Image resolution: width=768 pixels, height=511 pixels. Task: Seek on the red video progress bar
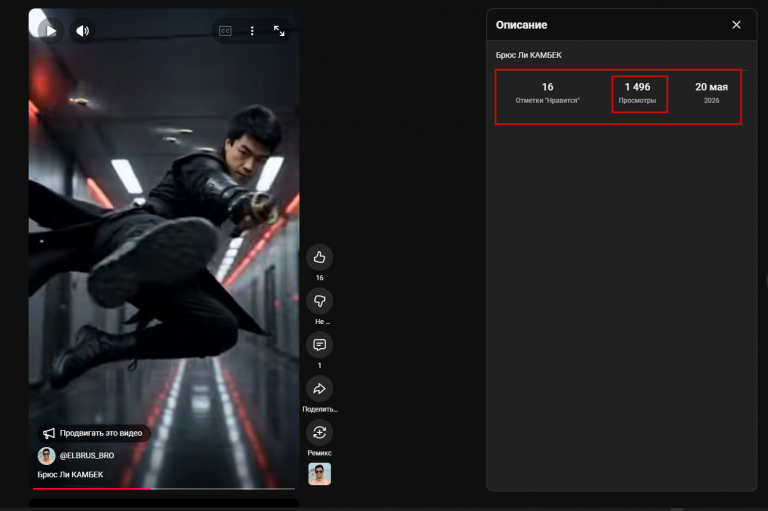(x=164, y=488)
